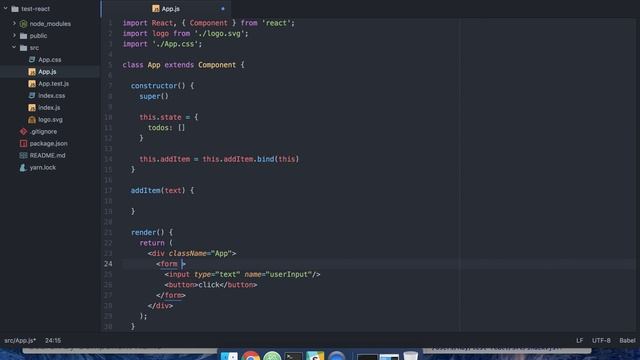The image size is (640, 360).
Task: Click the public folder icon
Action: point(24,36)
